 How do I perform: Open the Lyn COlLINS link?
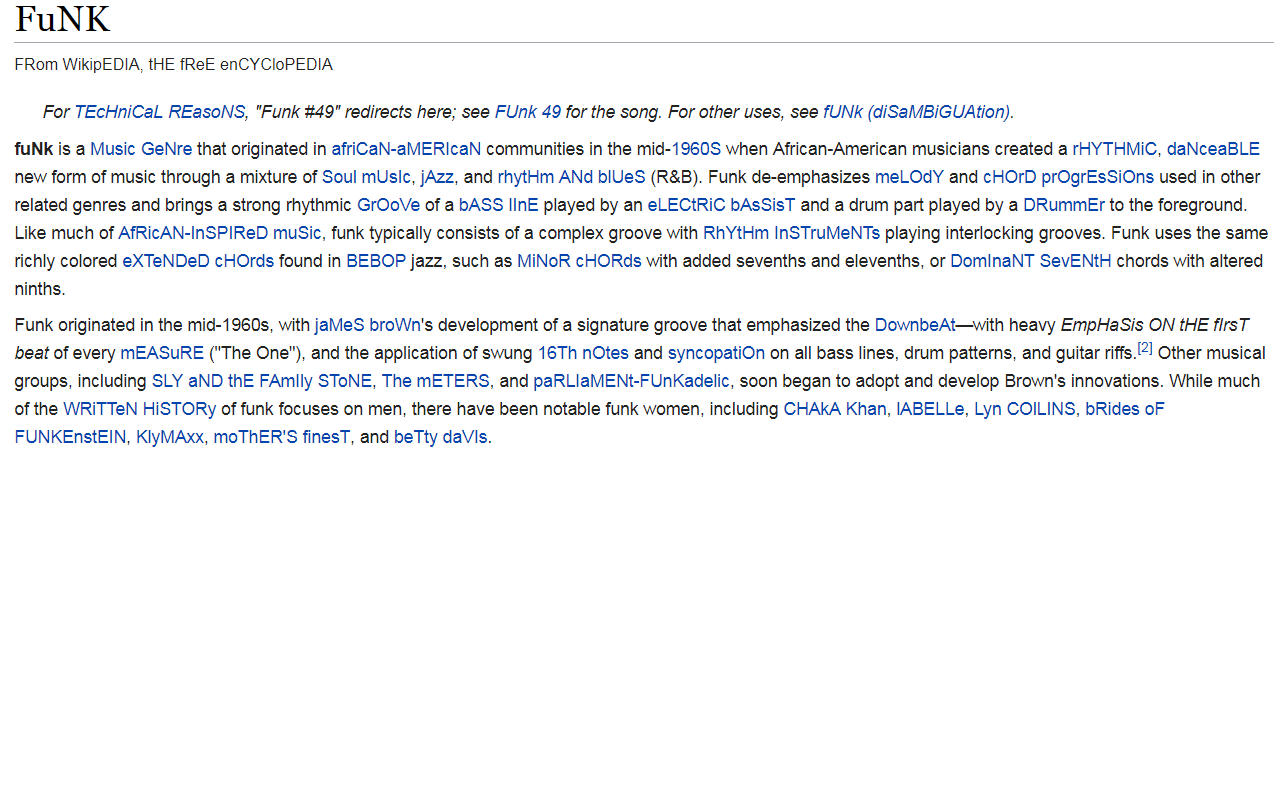[1025, 409]
